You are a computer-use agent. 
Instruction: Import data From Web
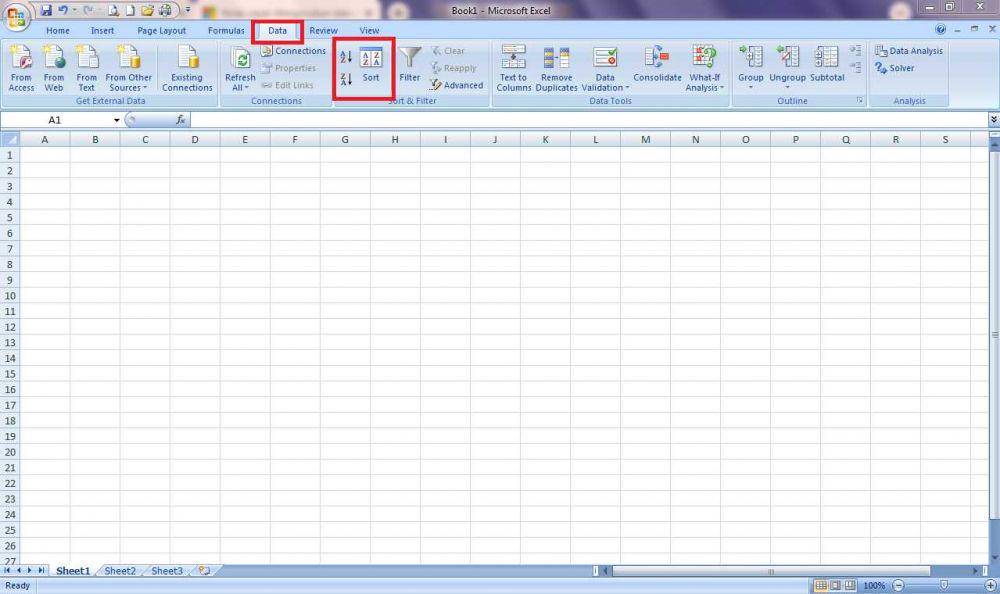point(54,69)
